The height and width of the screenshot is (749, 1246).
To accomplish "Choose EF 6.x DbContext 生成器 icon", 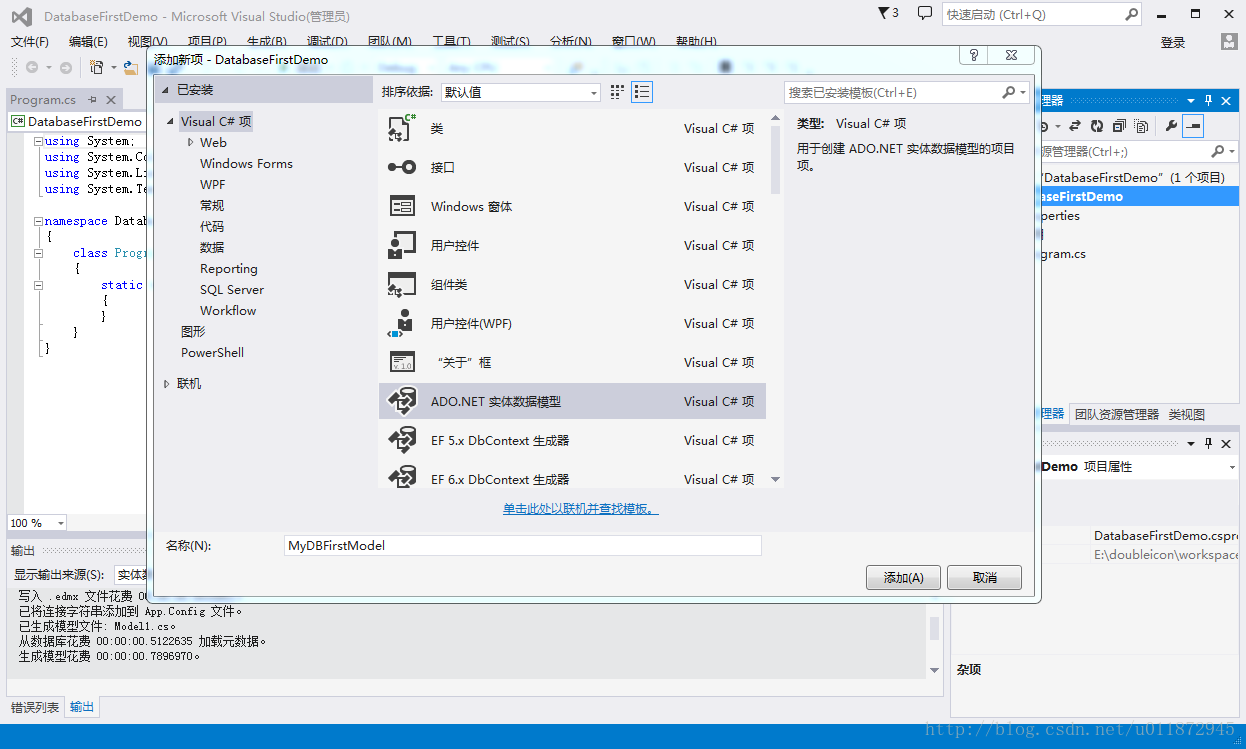I will coord(402,477).
